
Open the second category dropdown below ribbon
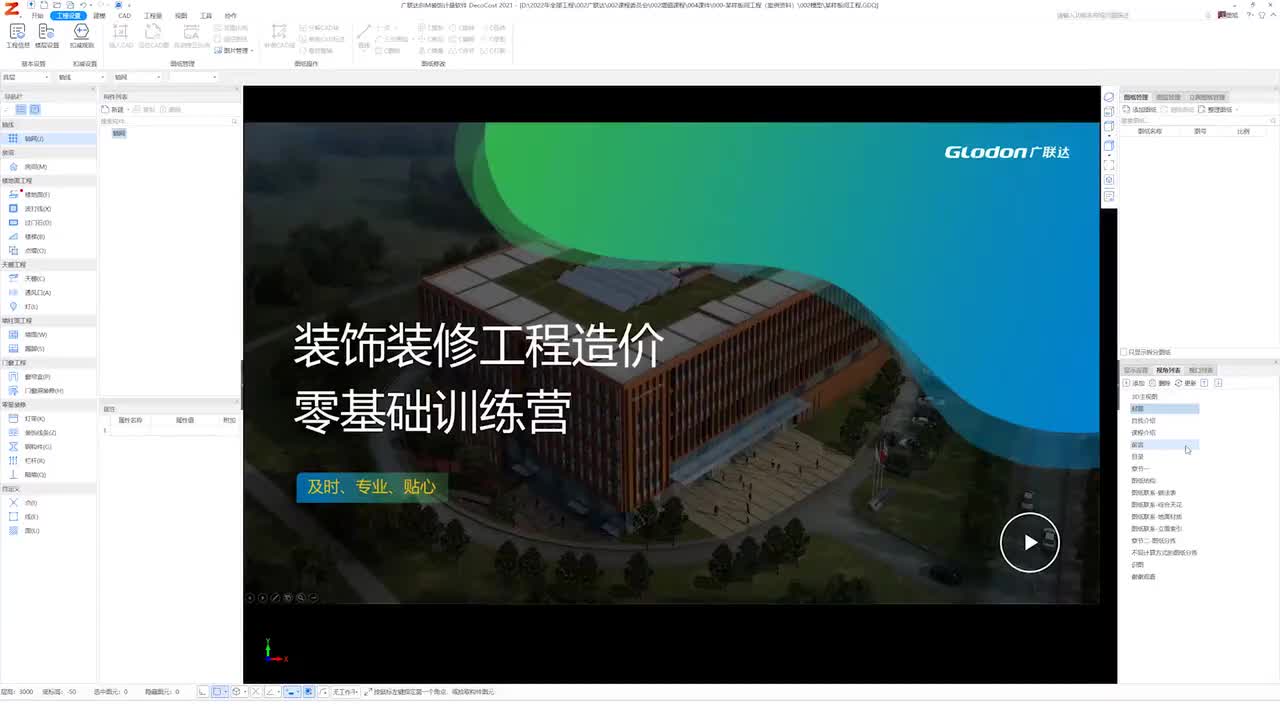(x=81, y=77)
